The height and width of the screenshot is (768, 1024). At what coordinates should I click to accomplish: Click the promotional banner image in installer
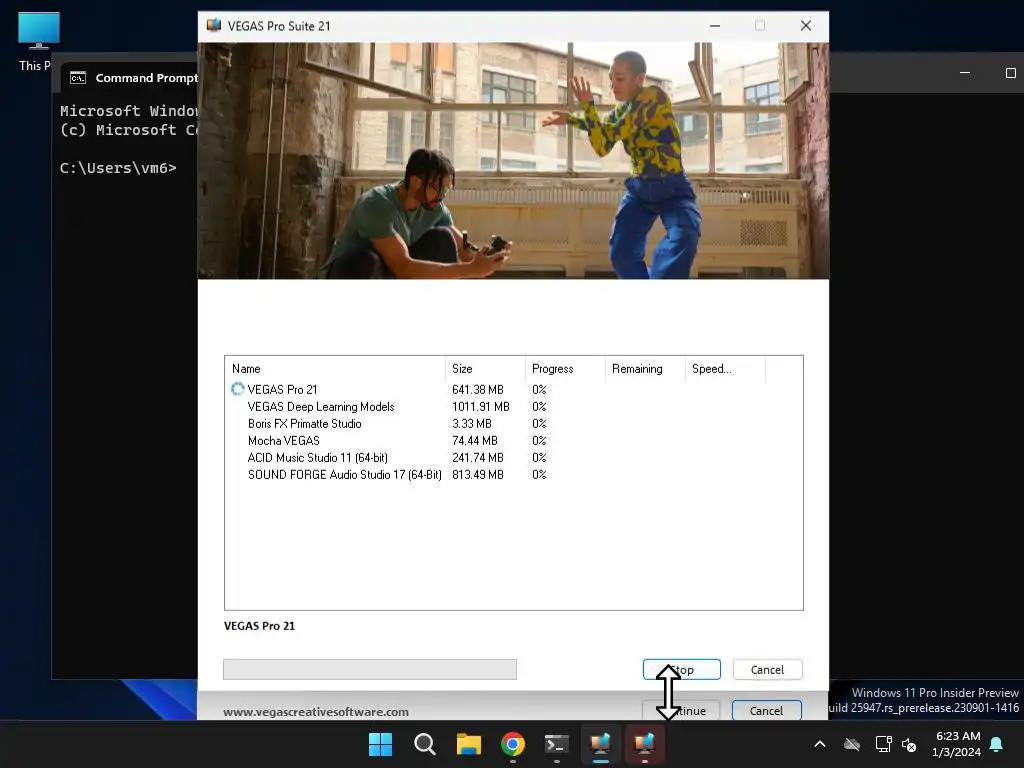click(x=513, y=161)
